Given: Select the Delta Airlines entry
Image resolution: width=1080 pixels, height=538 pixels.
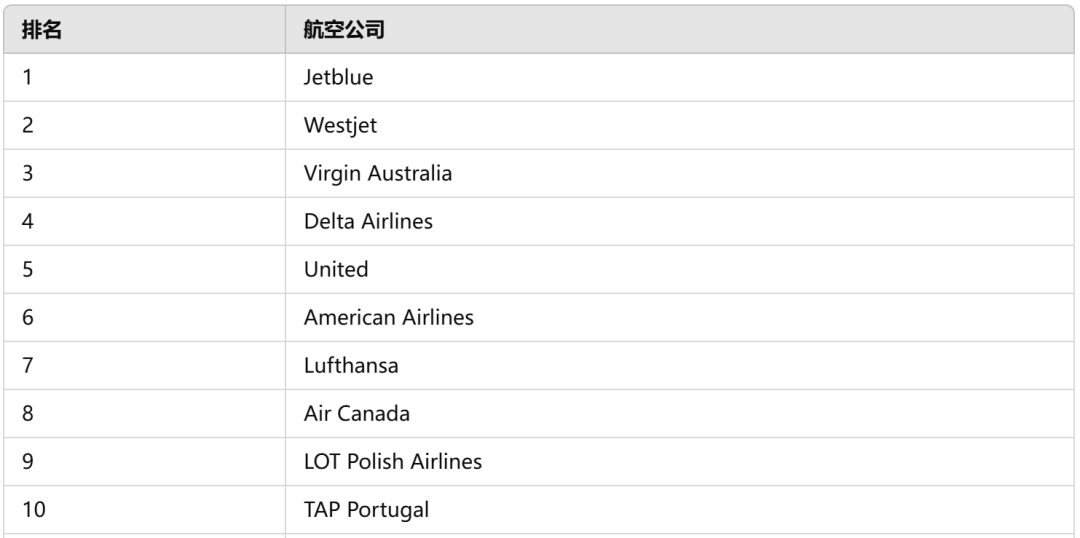Looking at the screenshot, I should (x=679, y=222).
